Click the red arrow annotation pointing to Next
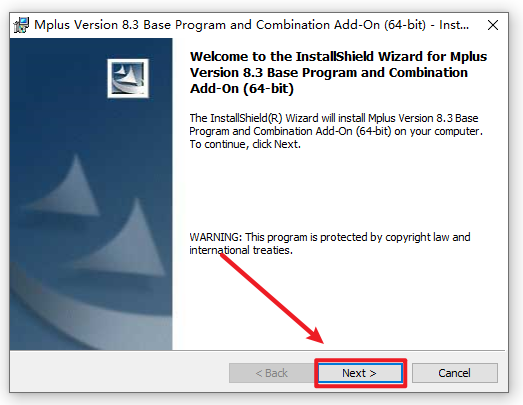Viewport: 523px width, 405px height. pos(272,298)
